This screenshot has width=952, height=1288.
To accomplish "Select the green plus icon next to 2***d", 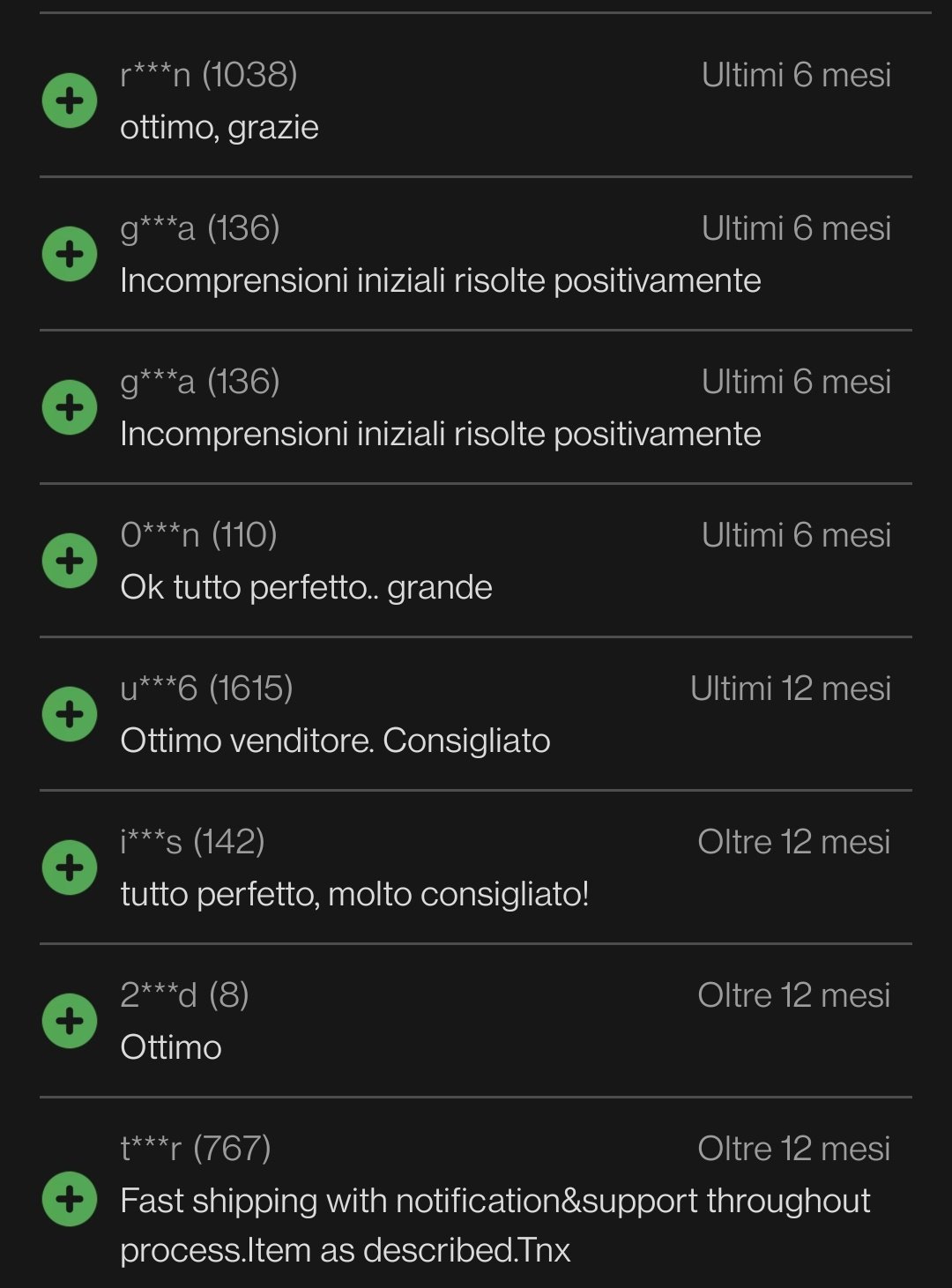I will (x=70, y=1021).
